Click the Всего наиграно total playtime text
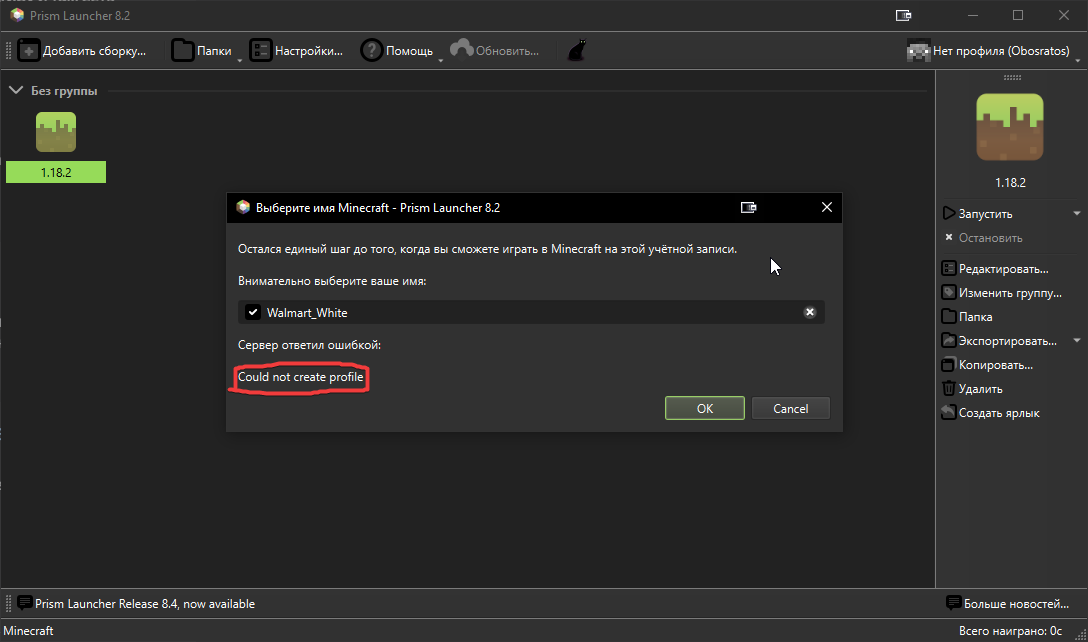The height and width of the screenshot is (642, 1088). tap(1010, 631)
